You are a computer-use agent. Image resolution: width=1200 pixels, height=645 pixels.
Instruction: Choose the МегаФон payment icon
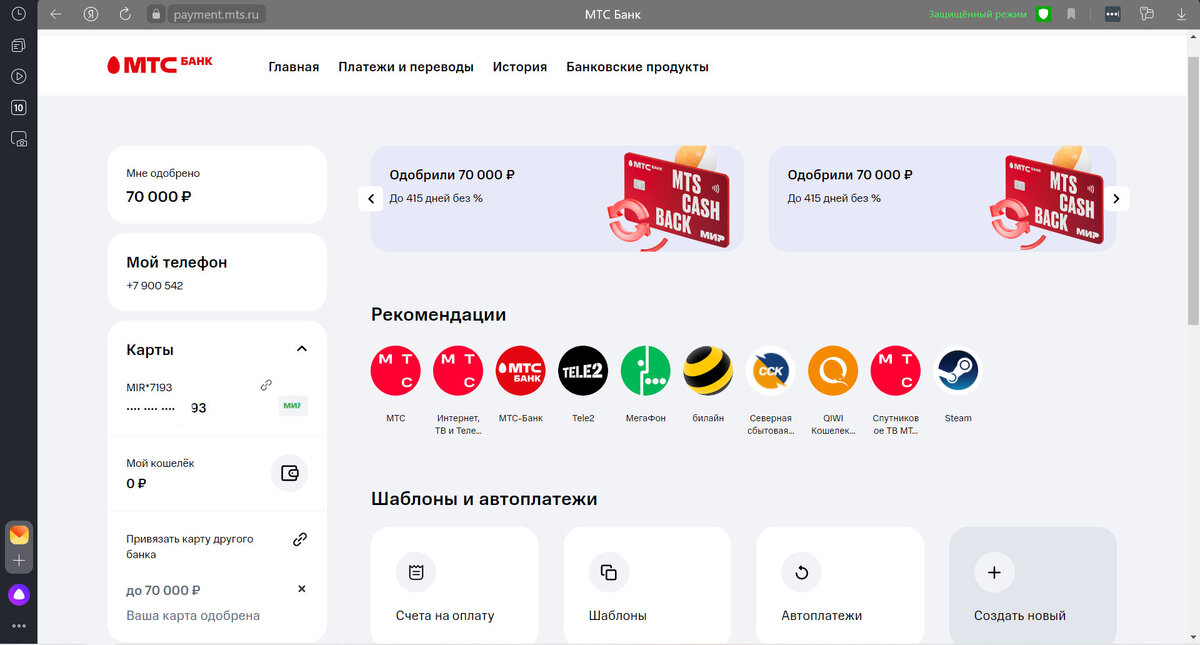(645, 371)
